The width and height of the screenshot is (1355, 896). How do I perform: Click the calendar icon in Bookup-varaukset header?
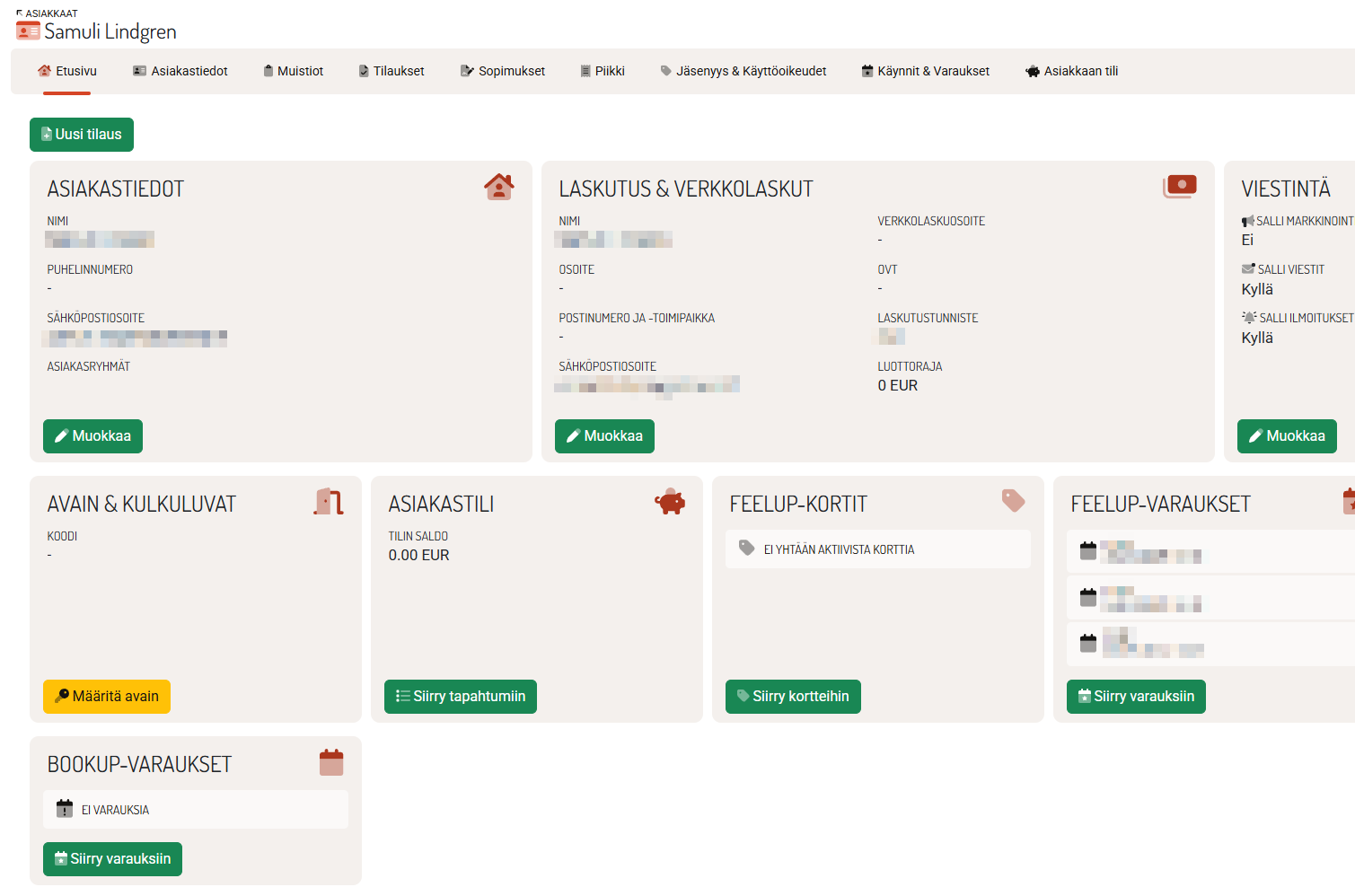(331, 762)
